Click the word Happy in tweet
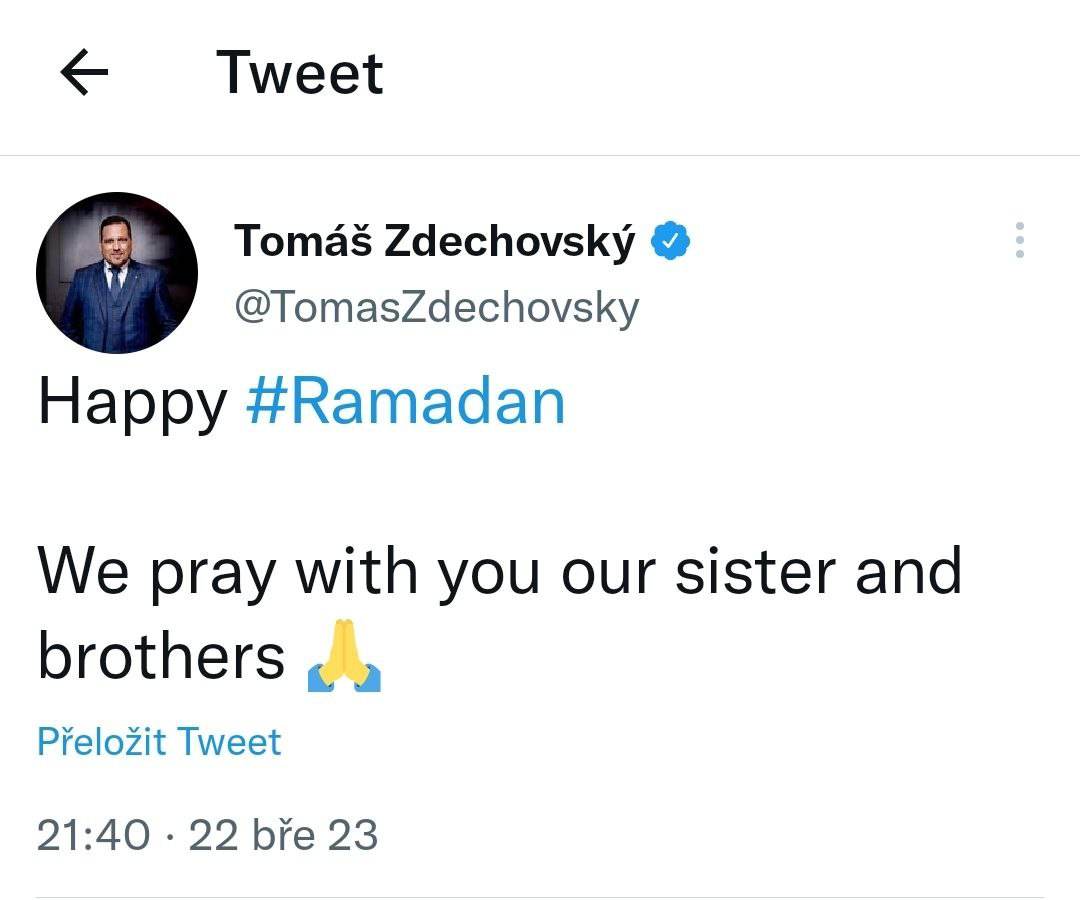This screenshot has height=900, width=1080. [x=132, y=403]
